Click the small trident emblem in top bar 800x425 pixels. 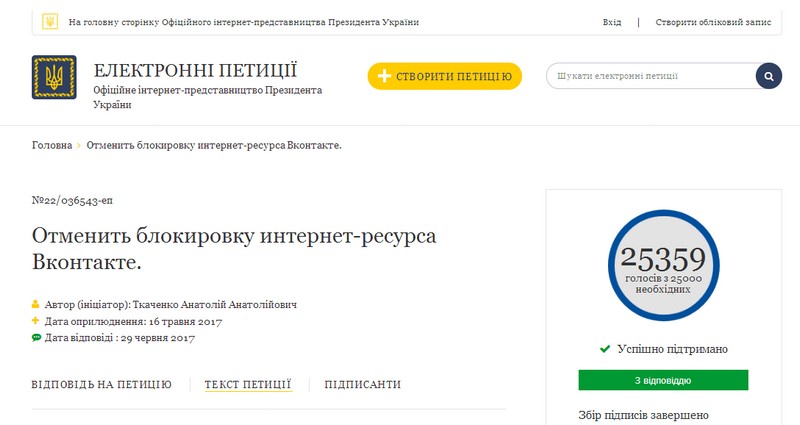click(x=50, y=21)
